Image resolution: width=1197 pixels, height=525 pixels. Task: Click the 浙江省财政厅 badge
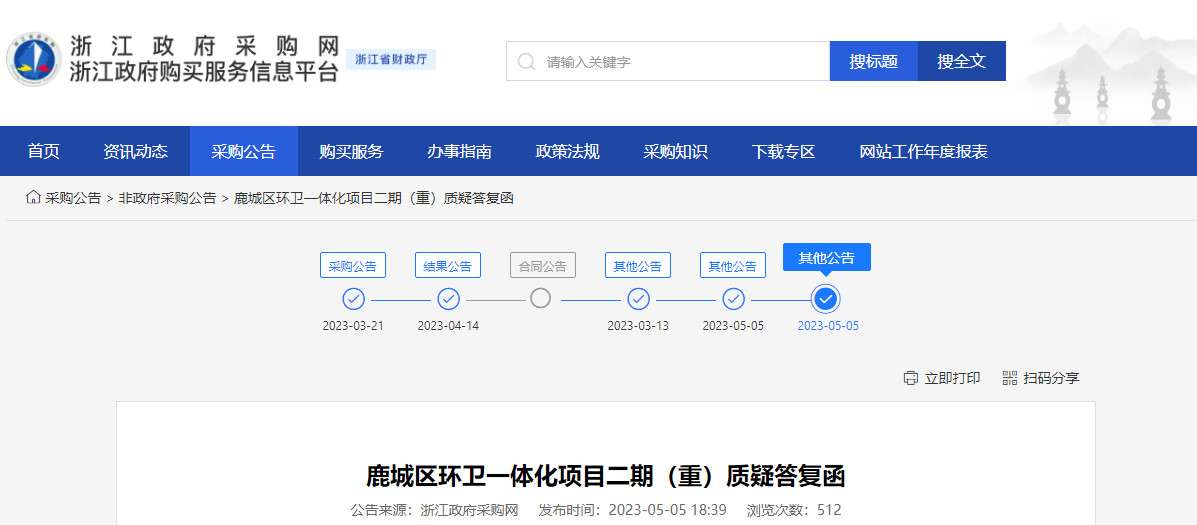(391, 60)
